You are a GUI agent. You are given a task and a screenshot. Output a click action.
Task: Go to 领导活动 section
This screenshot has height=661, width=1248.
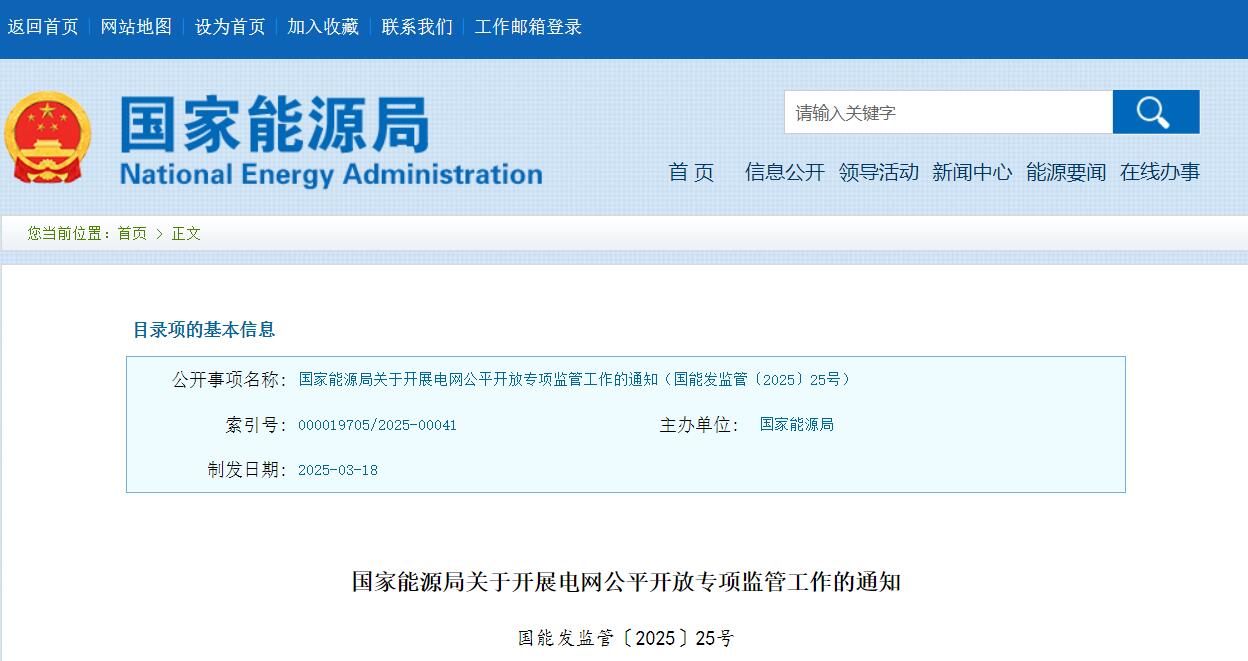878,172
